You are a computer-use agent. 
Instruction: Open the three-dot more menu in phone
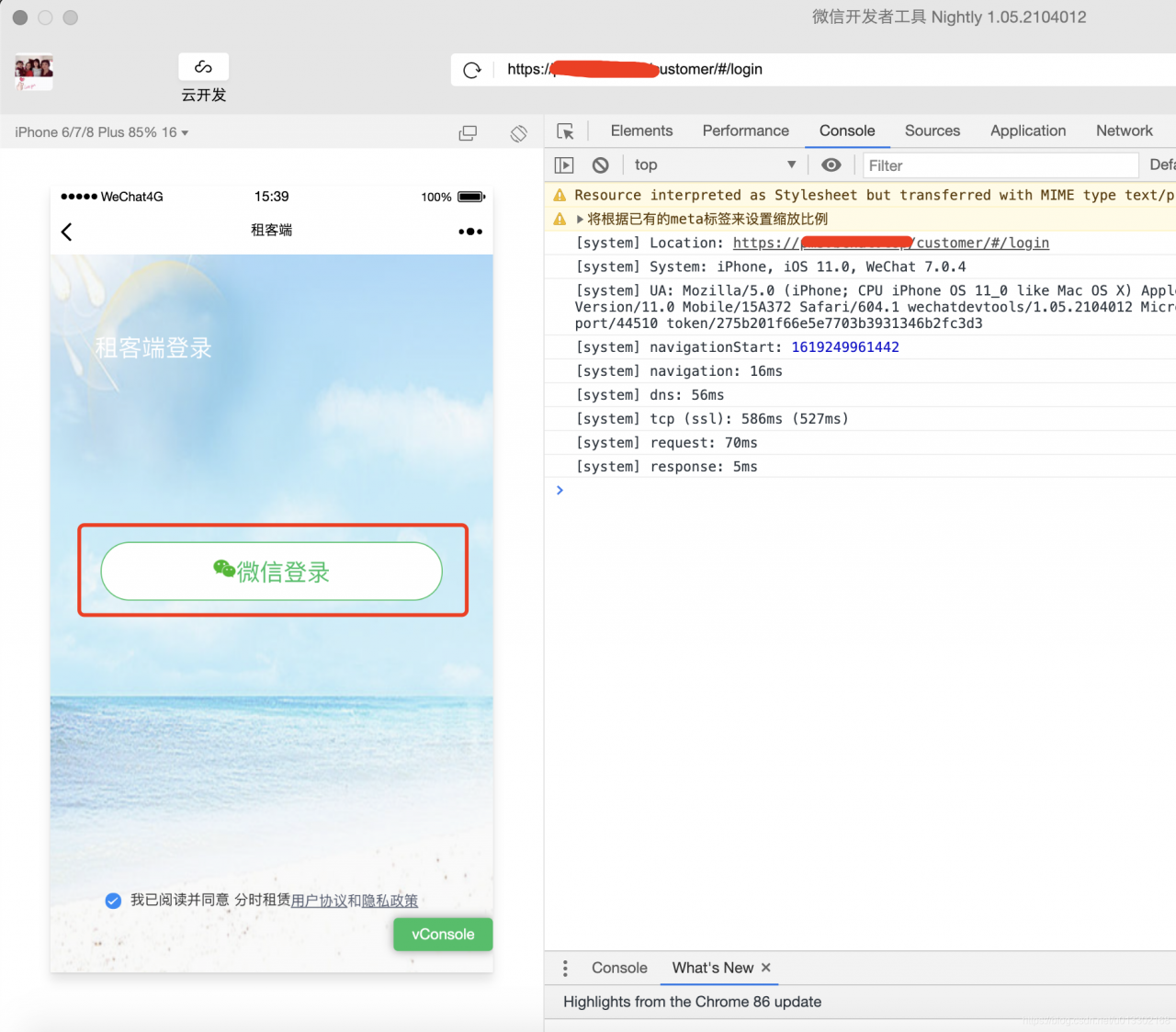coord(470,232)
